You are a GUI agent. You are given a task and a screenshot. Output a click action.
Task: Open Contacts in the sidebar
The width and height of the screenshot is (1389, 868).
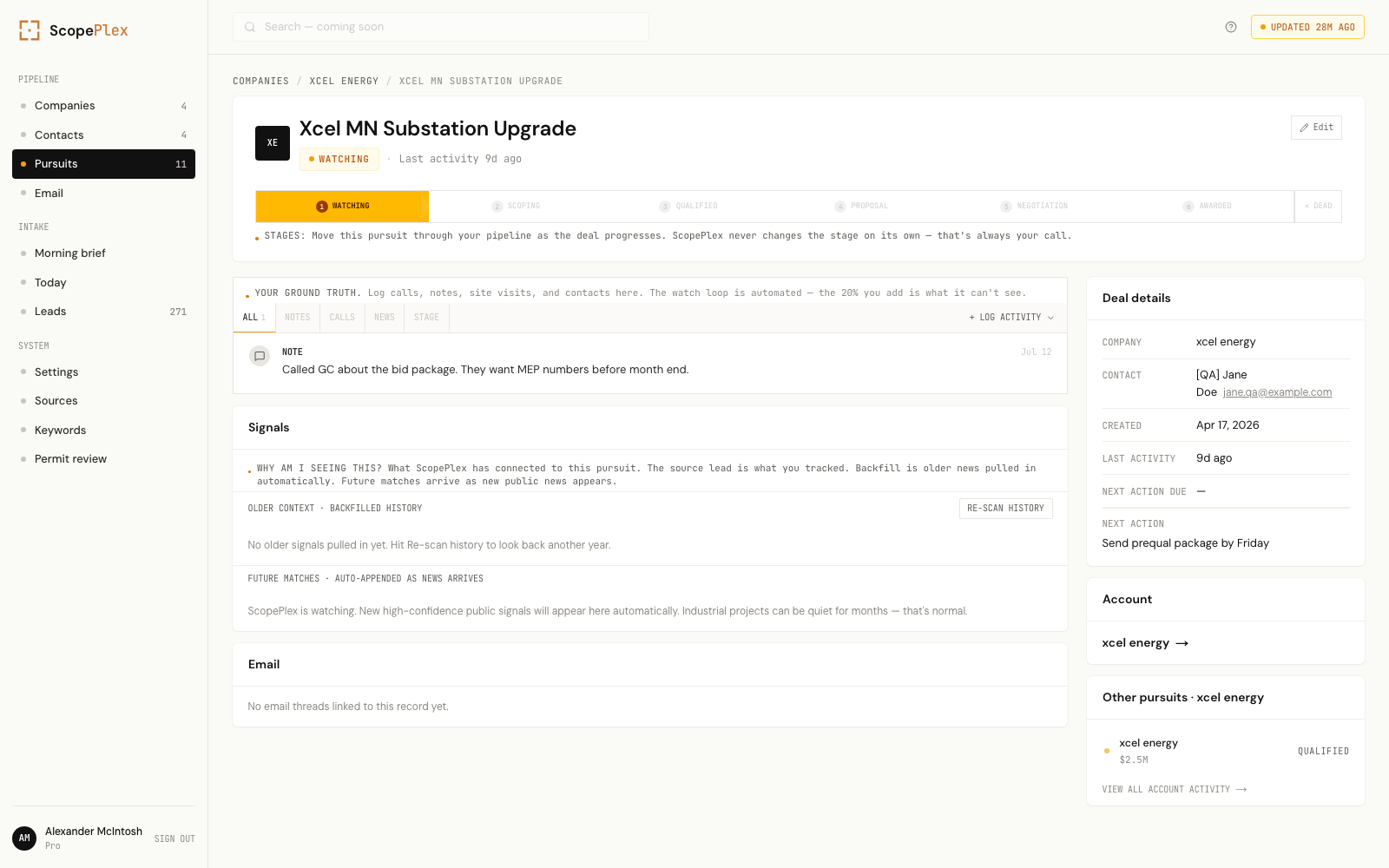pos(103,135)
